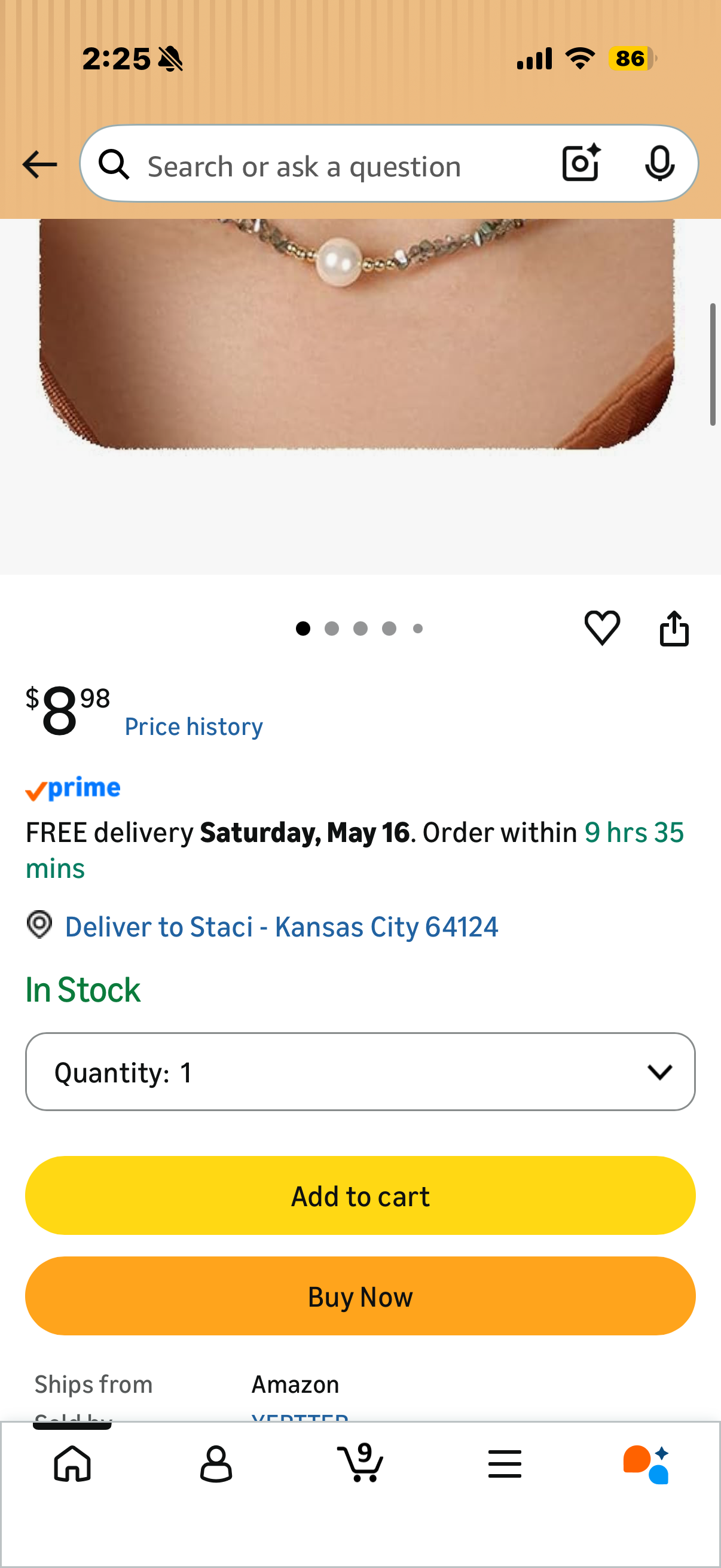Viewport: 721px width, 1568px height.
Task: Tap the share icon
Action: [674, 627]
